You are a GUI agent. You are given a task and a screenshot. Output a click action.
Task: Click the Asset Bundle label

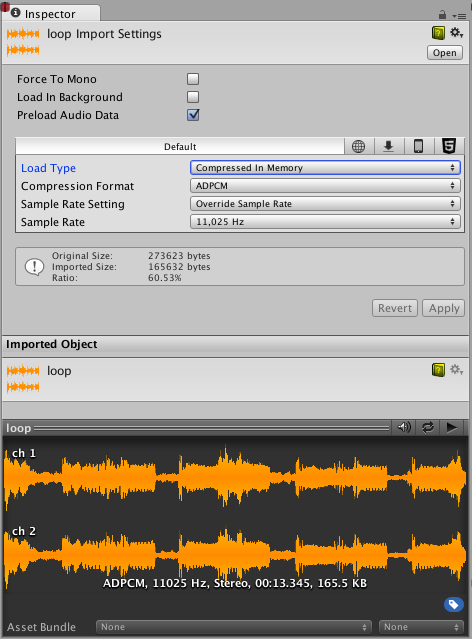tap(42, 627)
